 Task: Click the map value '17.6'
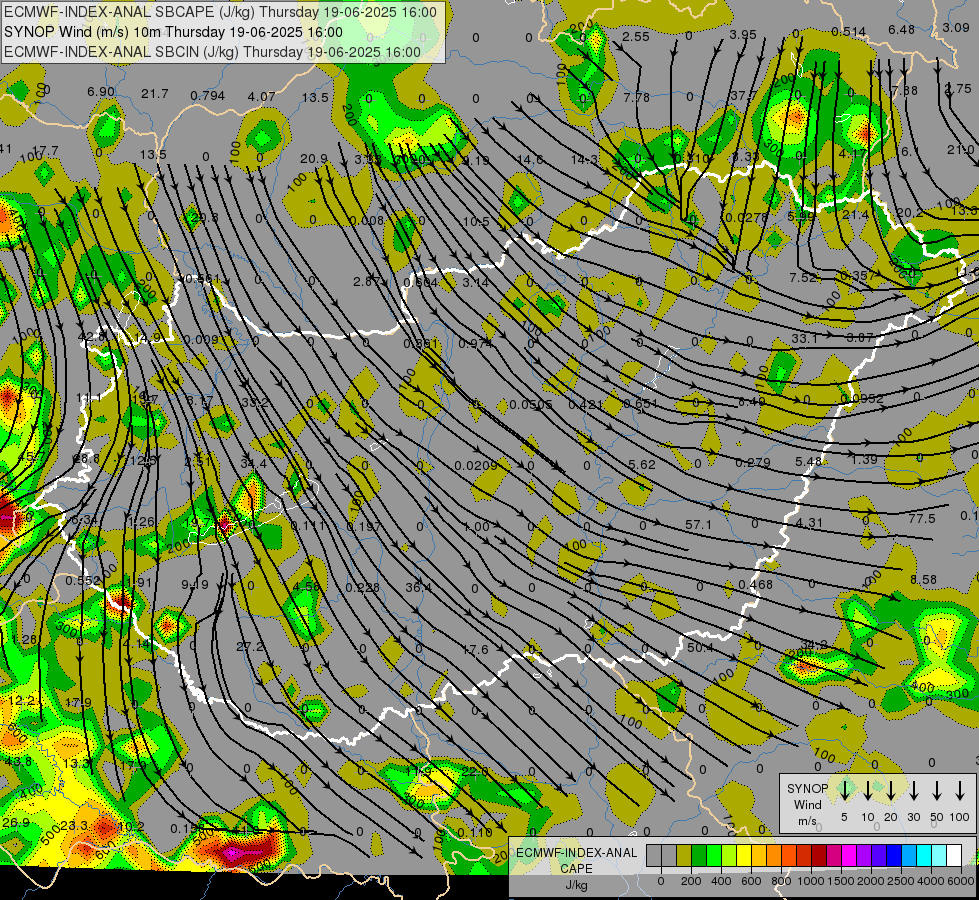(x=475, y=650)
